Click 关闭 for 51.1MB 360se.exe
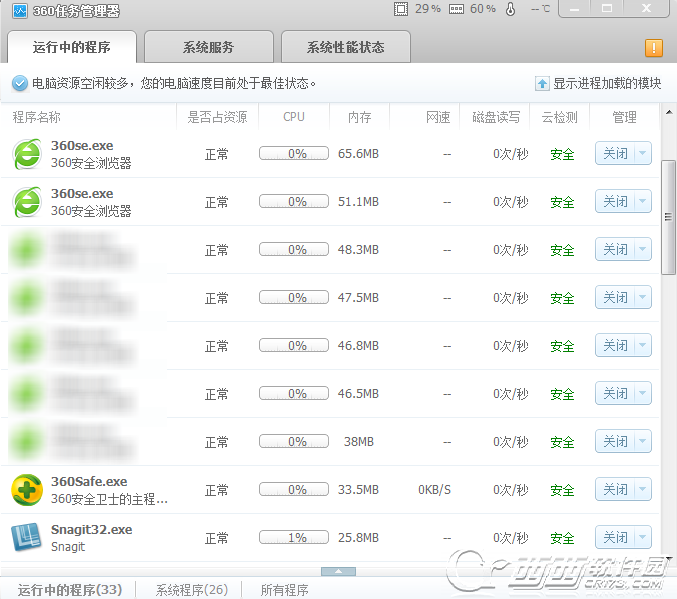 click(615, 201)
